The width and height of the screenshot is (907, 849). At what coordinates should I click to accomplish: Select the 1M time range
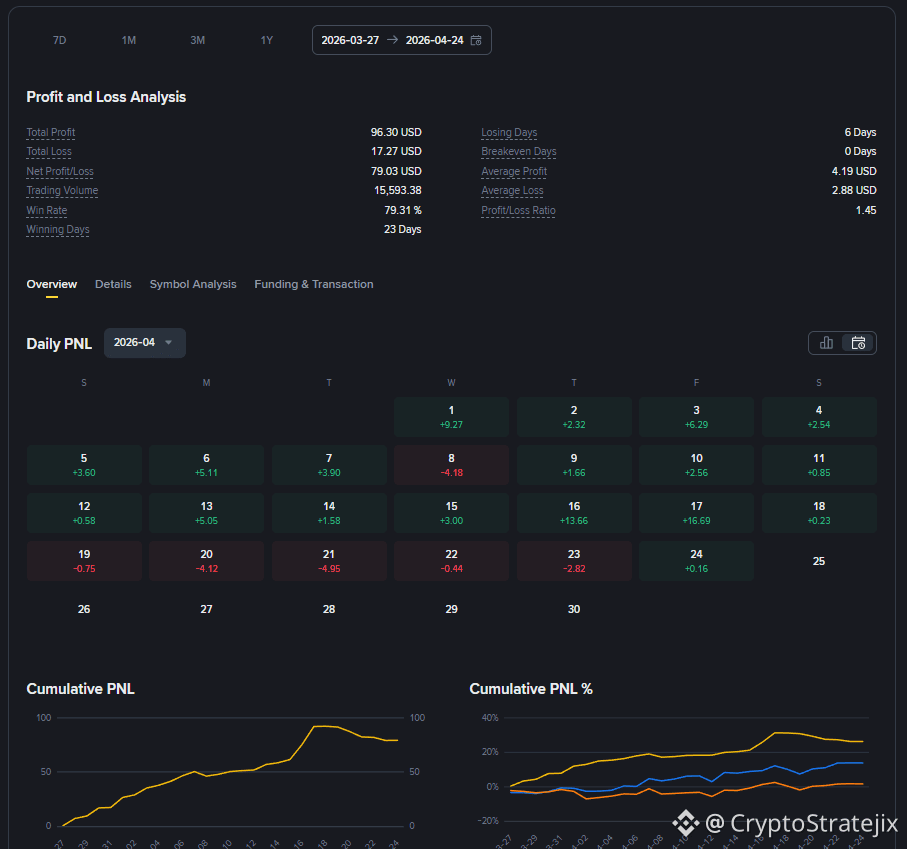[x=128, y=40]
